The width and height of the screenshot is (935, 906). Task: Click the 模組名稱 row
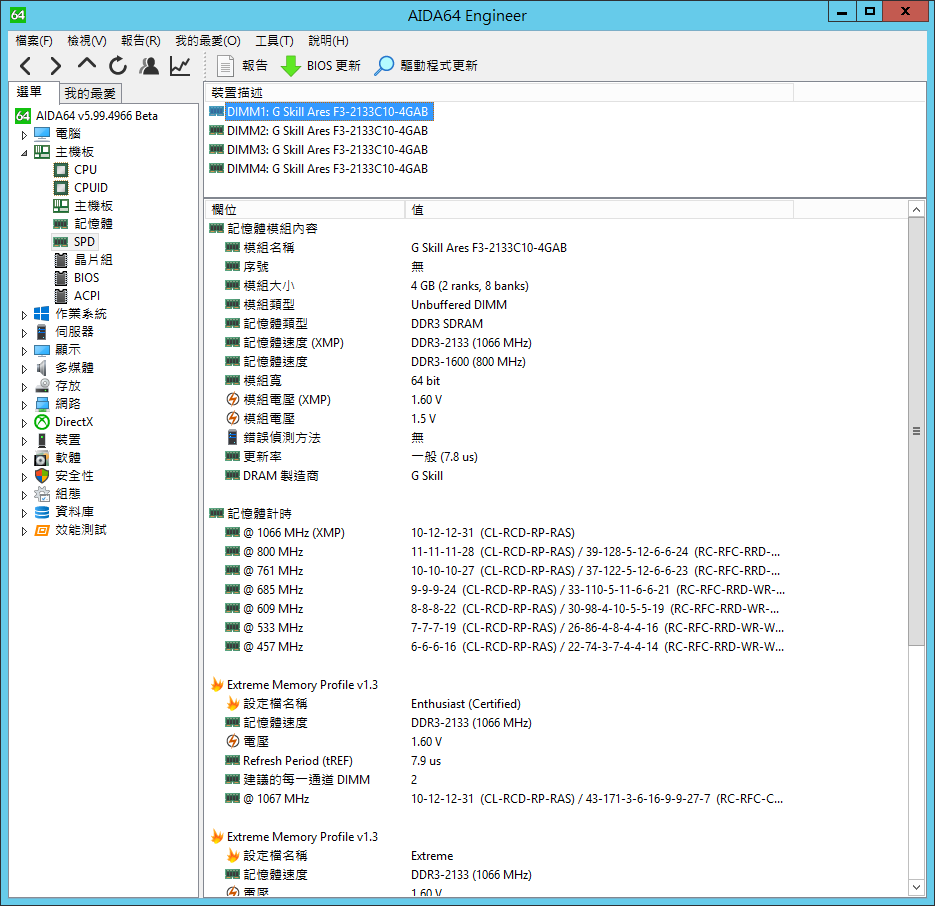click(499, 248)
